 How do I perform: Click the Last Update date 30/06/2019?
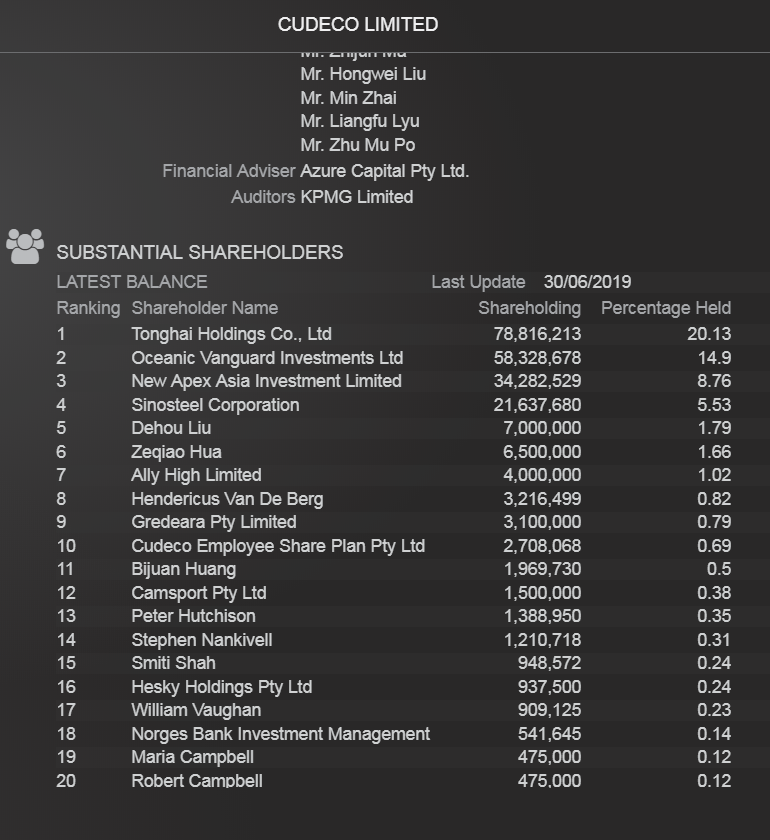pyautogui.click(x=587, y=282)
